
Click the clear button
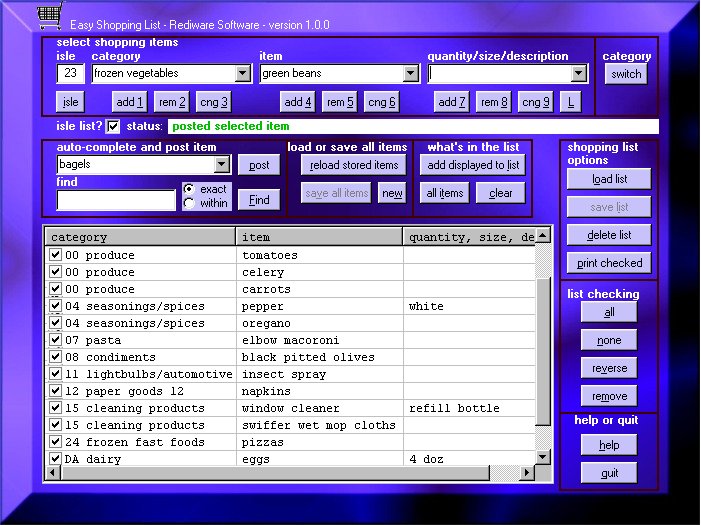pos(501,193)
